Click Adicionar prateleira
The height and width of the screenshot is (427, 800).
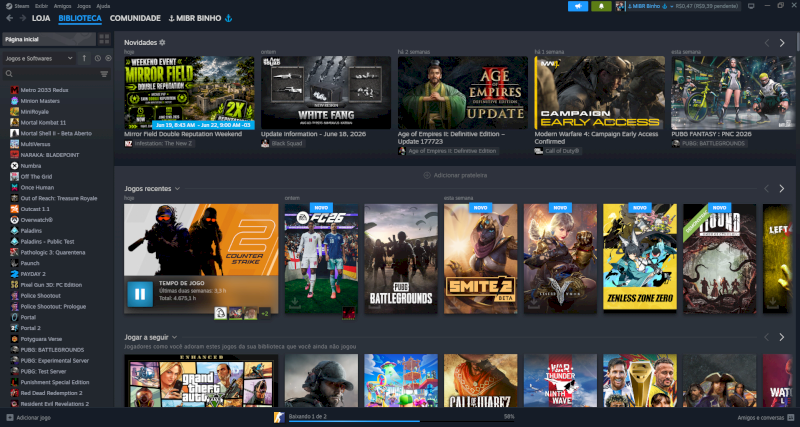tap(455, 175)
